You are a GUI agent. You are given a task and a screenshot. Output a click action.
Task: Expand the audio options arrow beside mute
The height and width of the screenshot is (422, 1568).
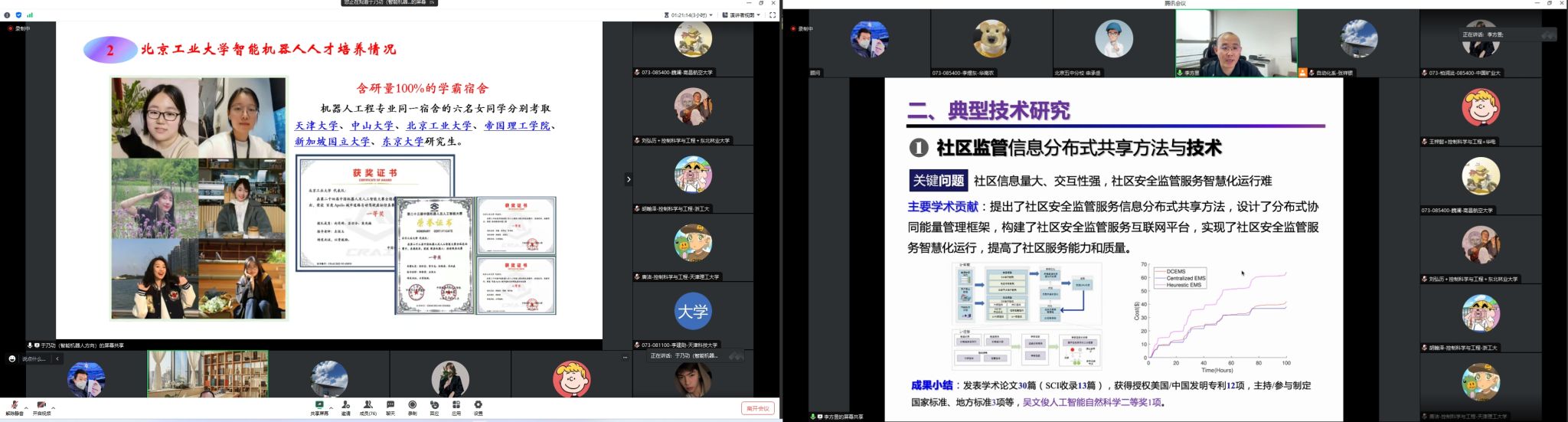(26, 407)
